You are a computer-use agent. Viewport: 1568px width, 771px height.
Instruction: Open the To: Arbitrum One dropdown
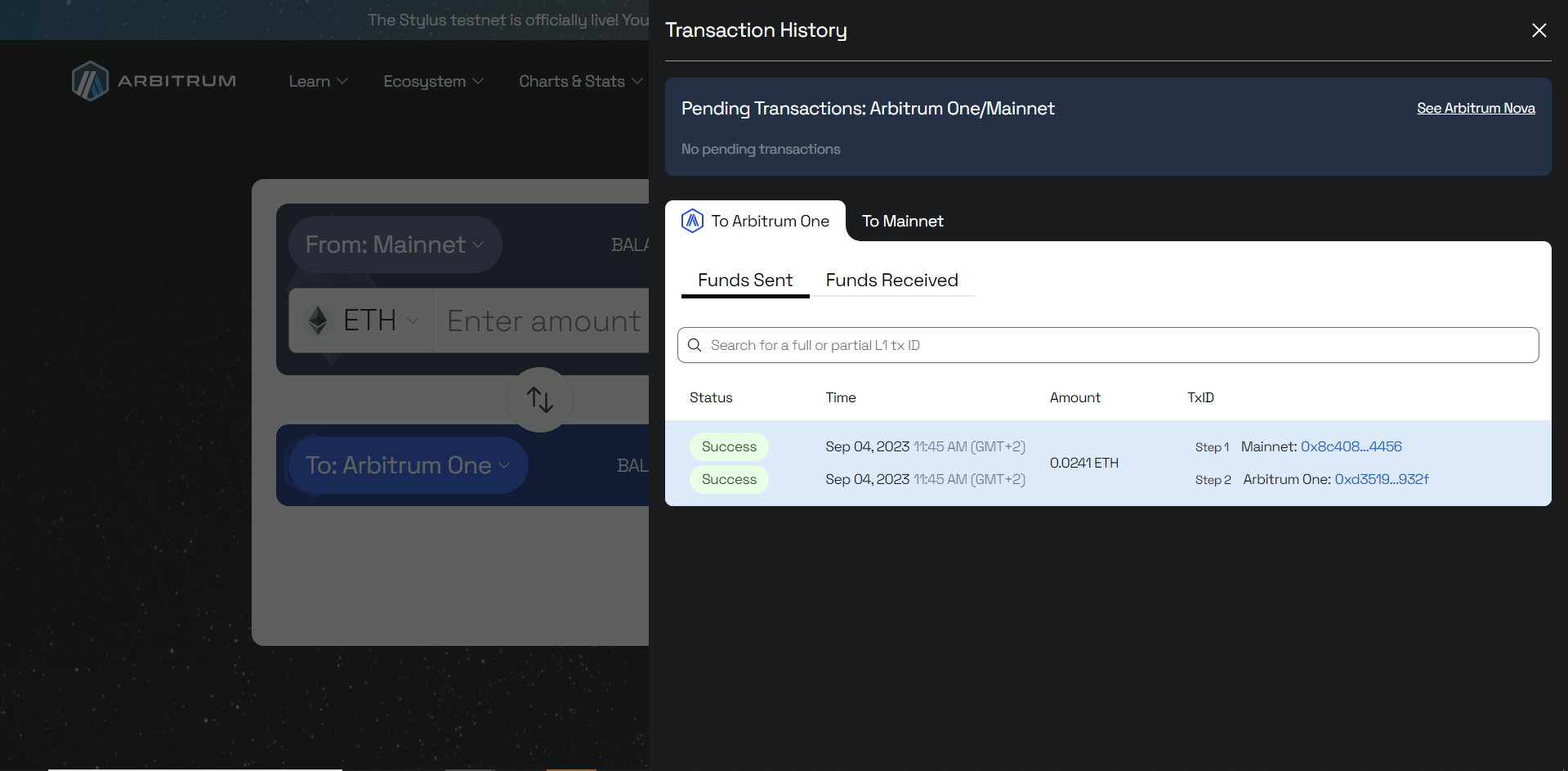408,465
